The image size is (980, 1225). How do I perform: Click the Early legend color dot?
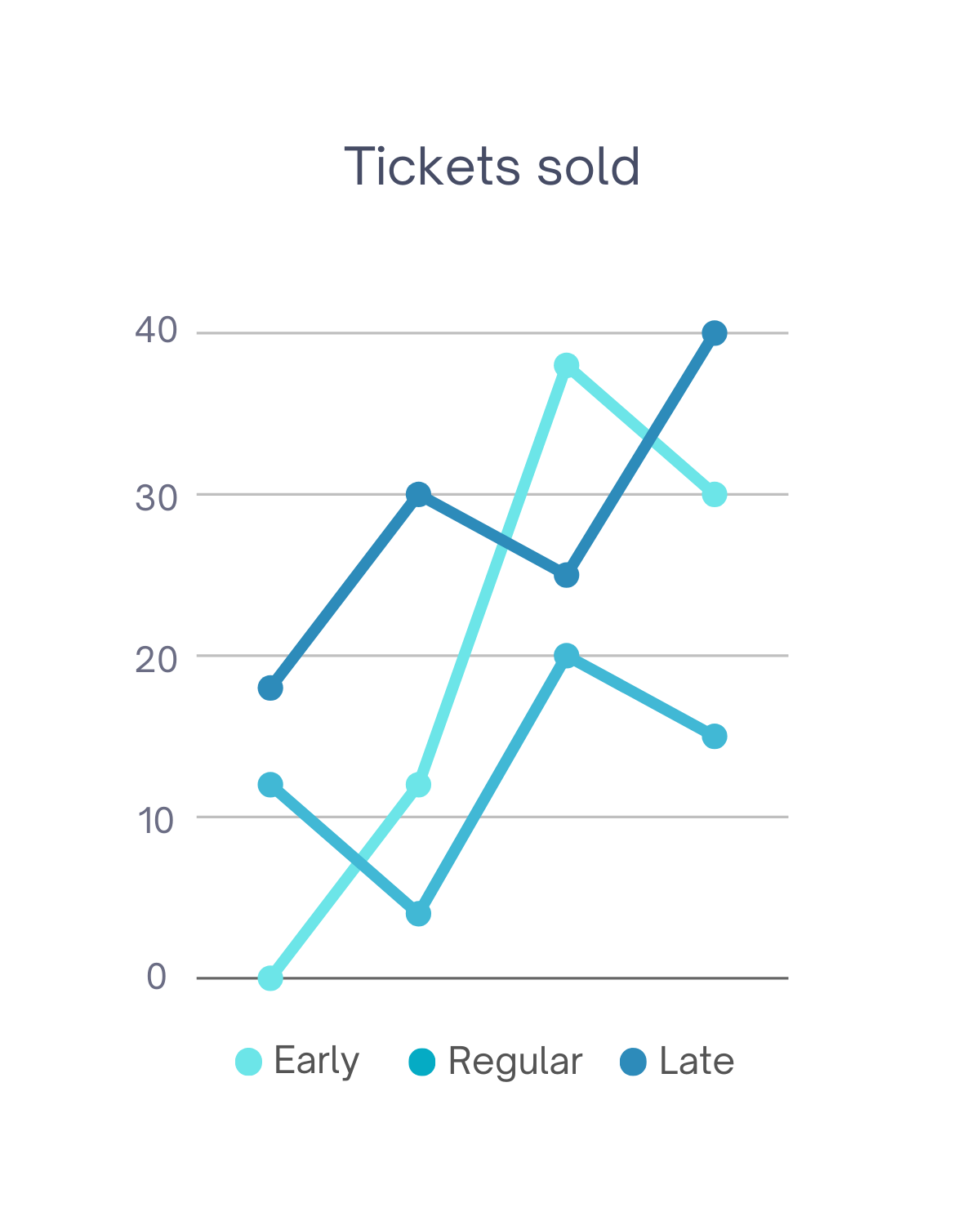click(248, 1062)
